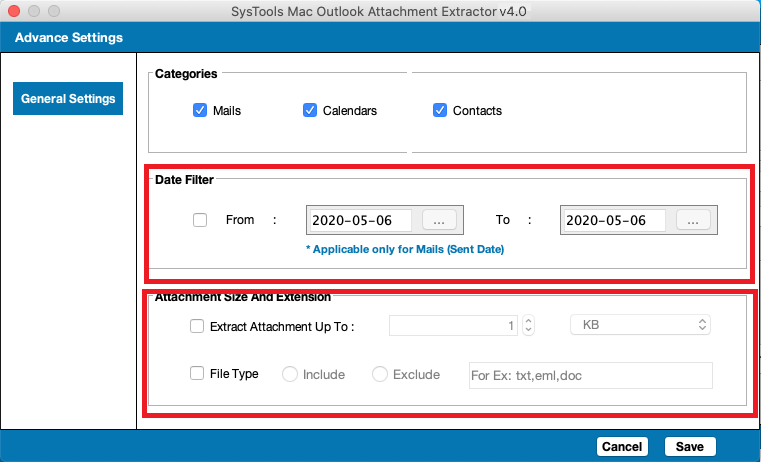Open the From date picker button

pyautogui.click(x=439, y=220)
